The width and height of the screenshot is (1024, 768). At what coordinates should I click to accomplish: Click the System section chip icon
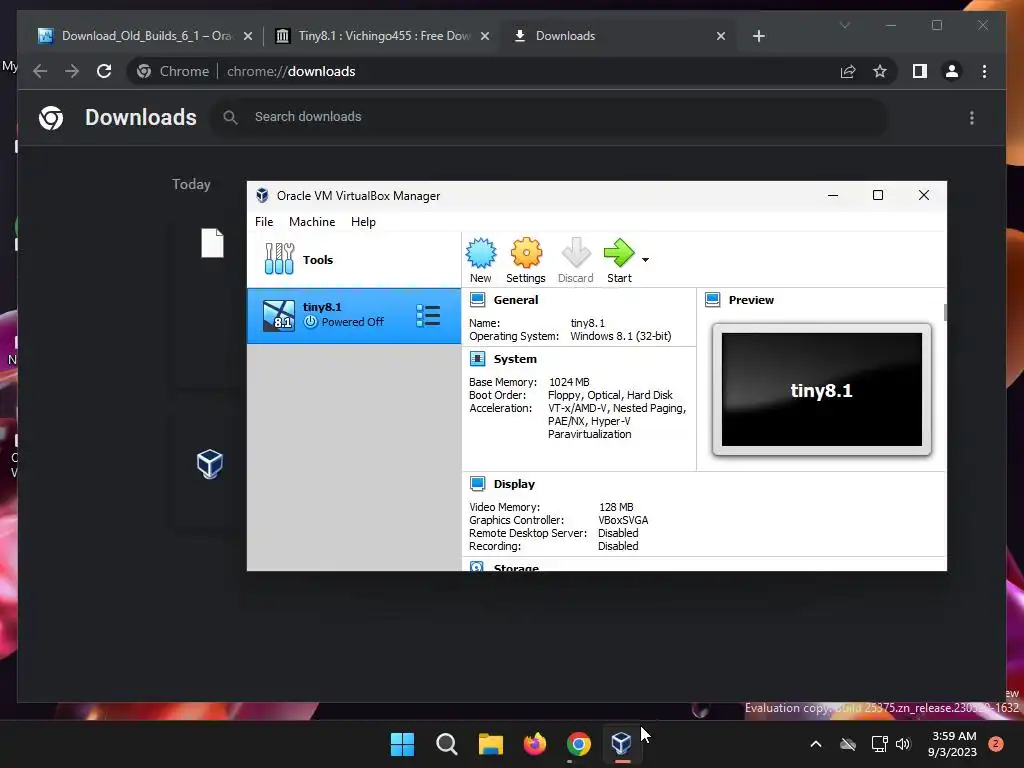click(477, 359)
